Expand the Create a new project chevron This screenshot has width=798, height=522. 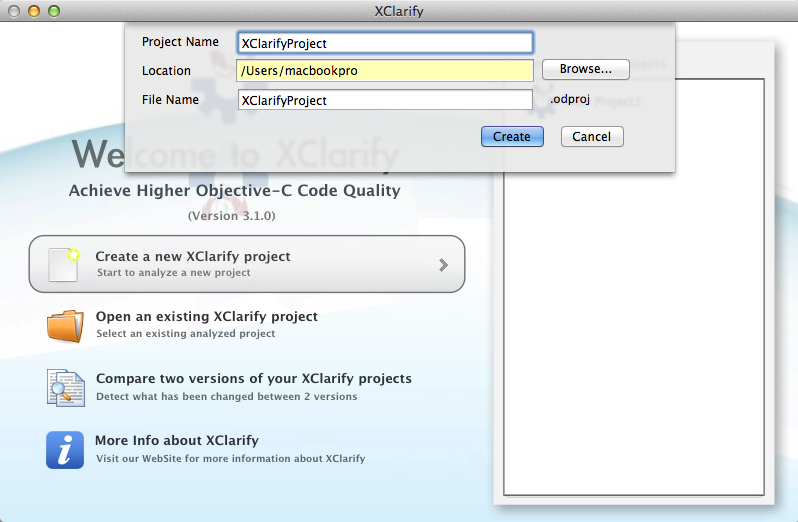[x=443, y=265]
